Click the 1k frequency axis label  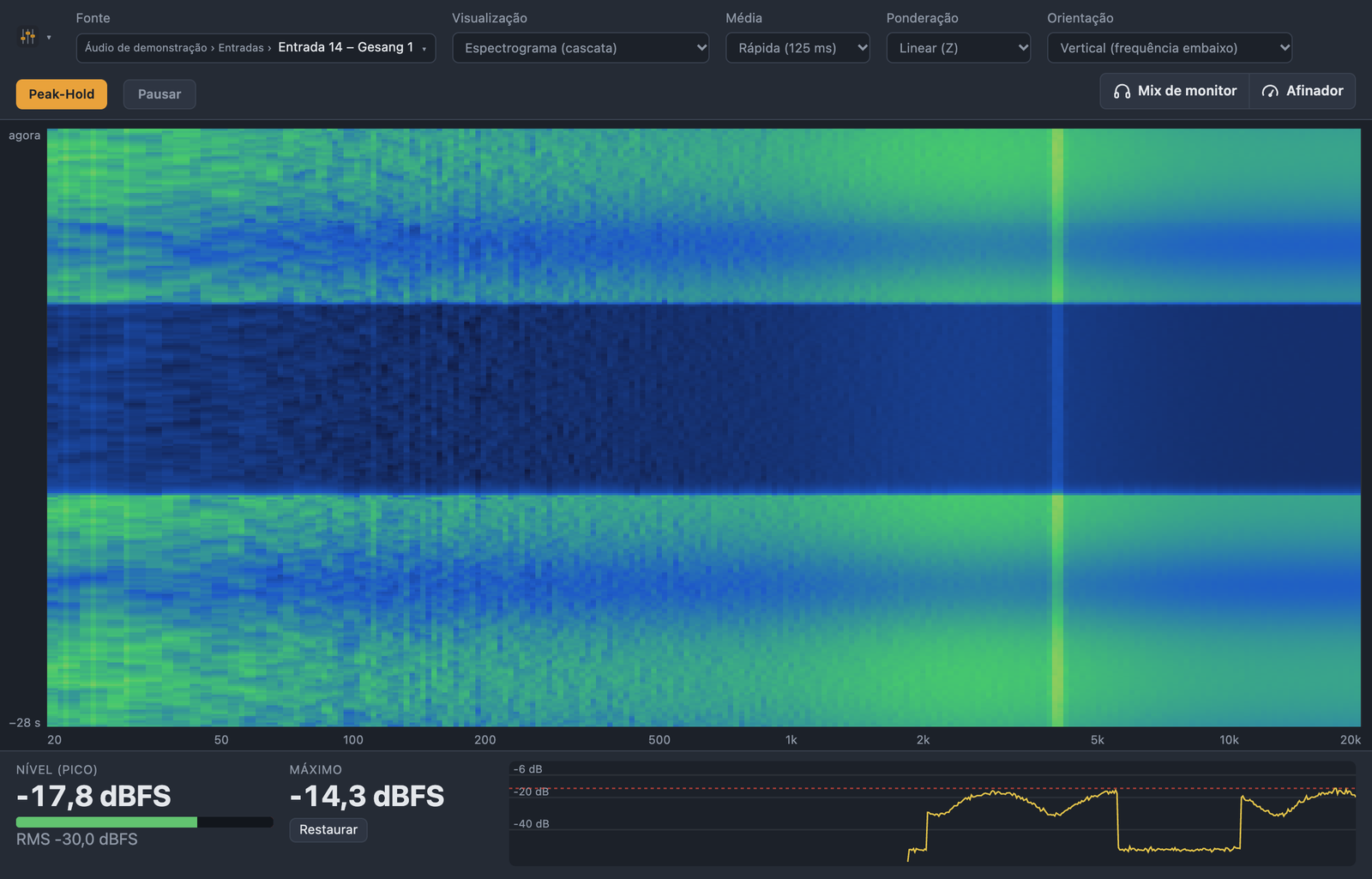(791, 740)
